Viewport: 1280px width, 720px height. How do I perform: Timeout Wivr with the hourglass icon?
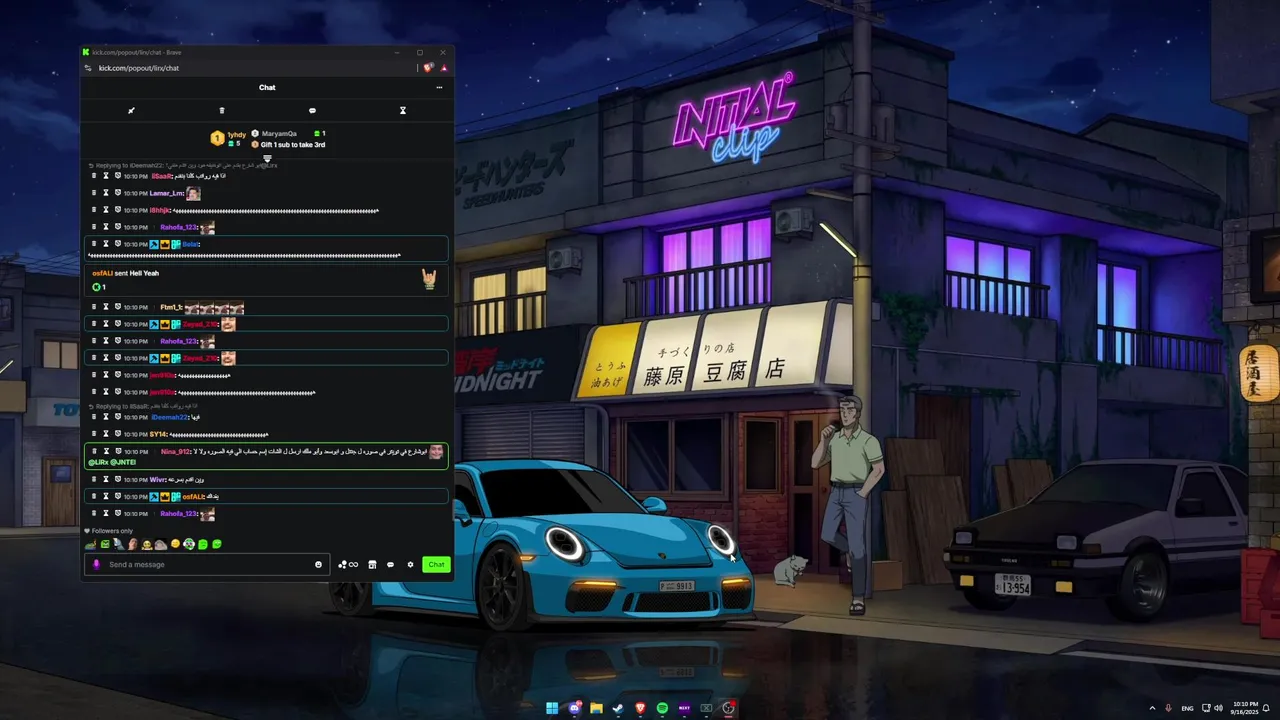[x=106, y=479]
